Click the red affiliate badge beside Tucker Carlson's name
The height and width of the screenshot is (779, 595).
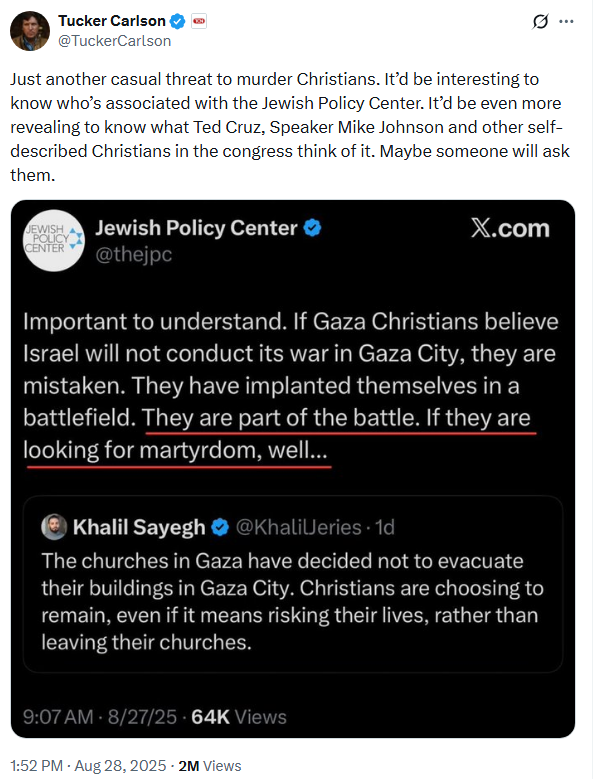[199, 21]
